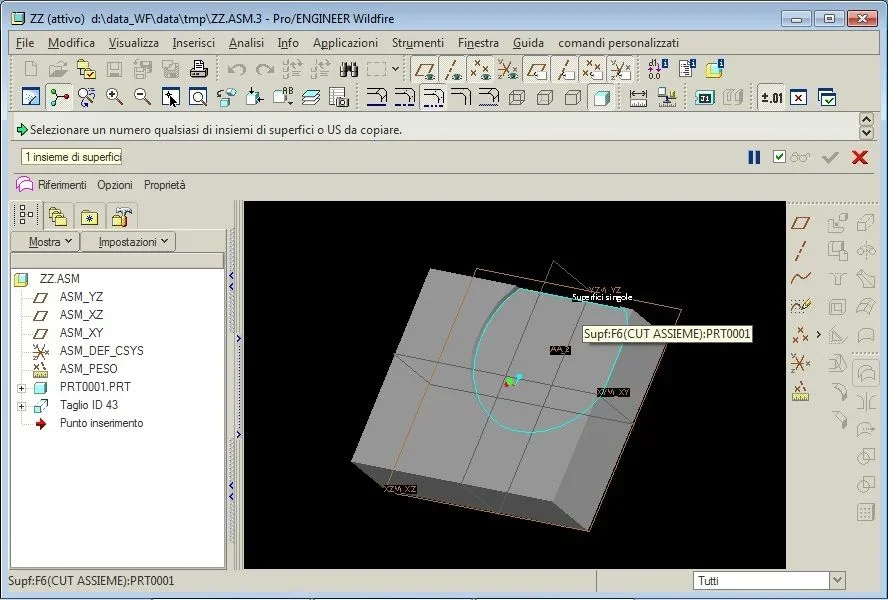
Task: Click the 1 insieme di superfici collector
Action: click(71, 157)
